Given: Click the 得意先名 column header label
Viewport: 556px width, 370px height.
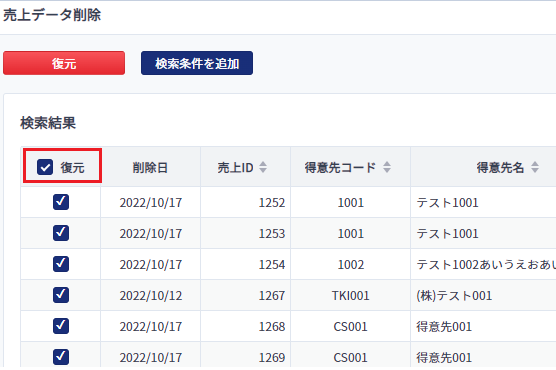Looking at the screenshot, I should pyautogui.click(x=500, y=167).
